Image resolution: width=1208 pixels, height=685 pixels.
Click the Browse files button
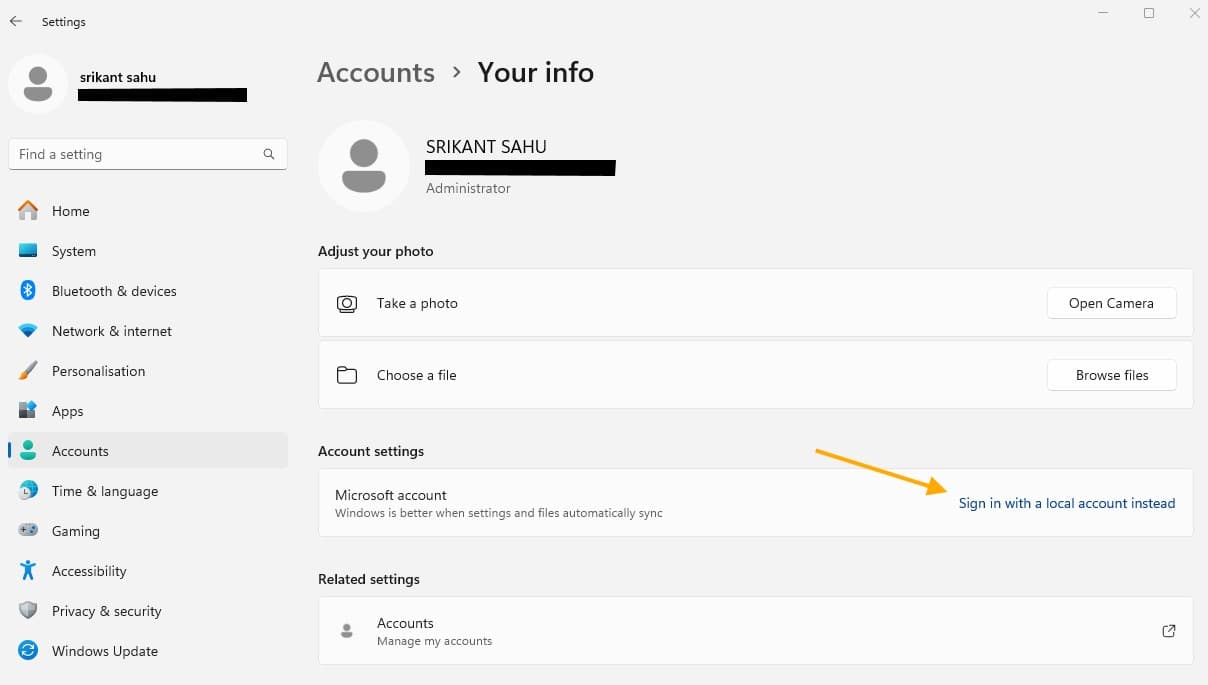[x=1111, y=375]
